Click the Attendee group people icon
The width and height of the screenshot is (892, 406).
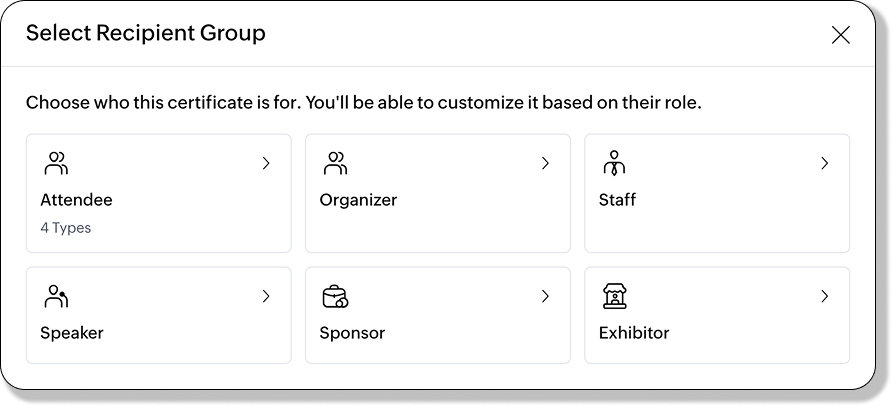57,163
